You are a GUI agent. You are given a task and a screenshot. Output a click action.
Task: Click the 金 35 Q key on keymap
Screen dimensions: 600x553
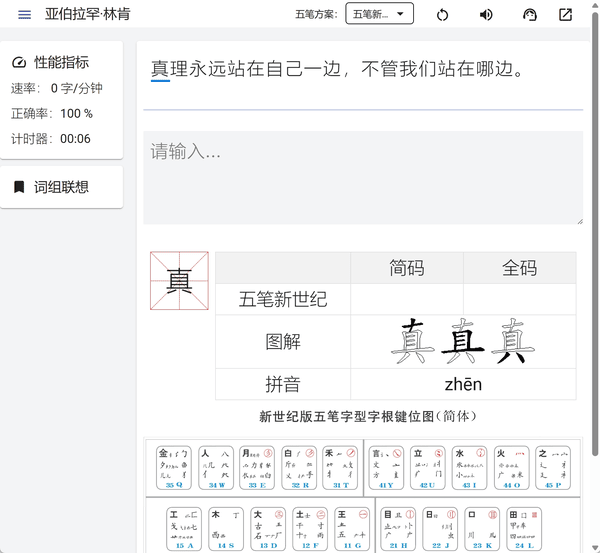pyautogui.click(x=174, y=468)
